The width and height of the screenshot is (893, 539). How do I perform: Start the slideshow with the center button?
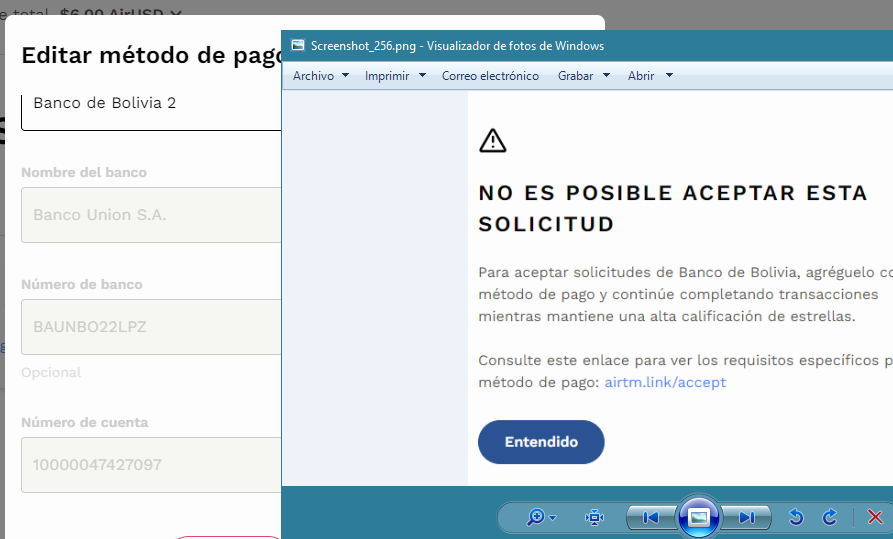[699, 517]
